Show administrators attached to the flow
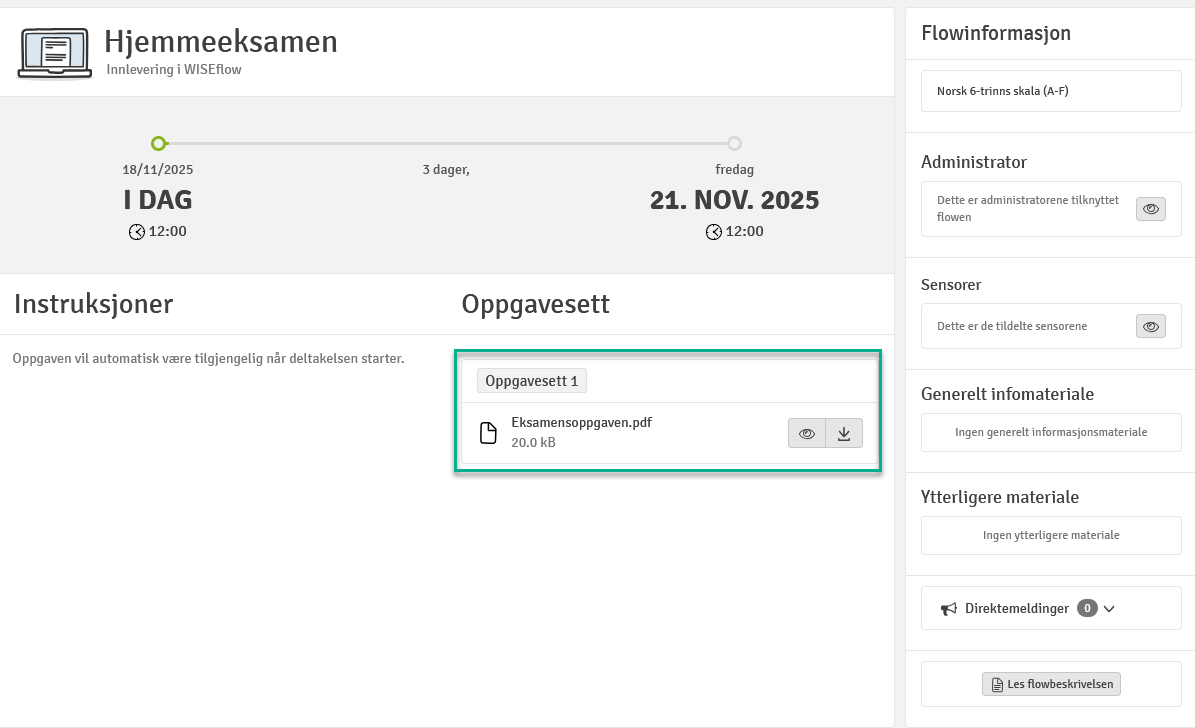 coord(1150,209)
